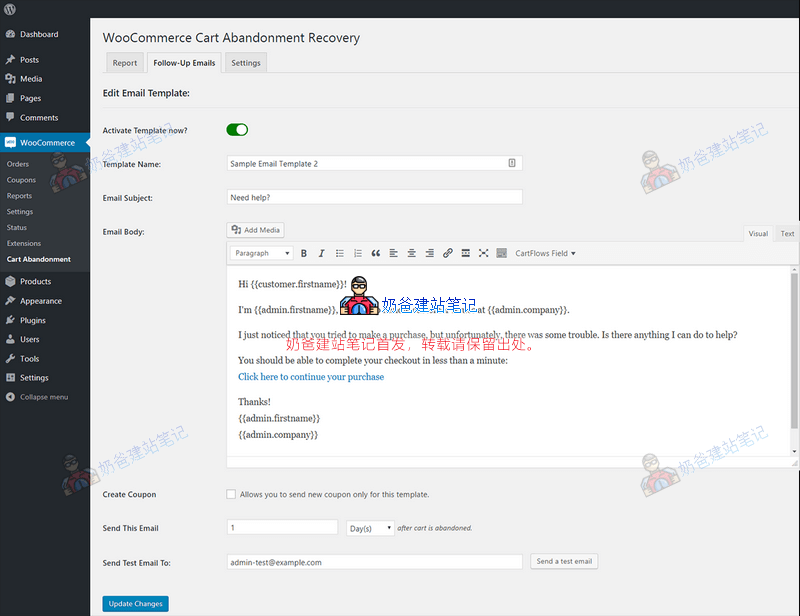The width and height of the screenshot is (800, 616).
Task: Turn off the Activate Template now switch
Action: point(237,130)
